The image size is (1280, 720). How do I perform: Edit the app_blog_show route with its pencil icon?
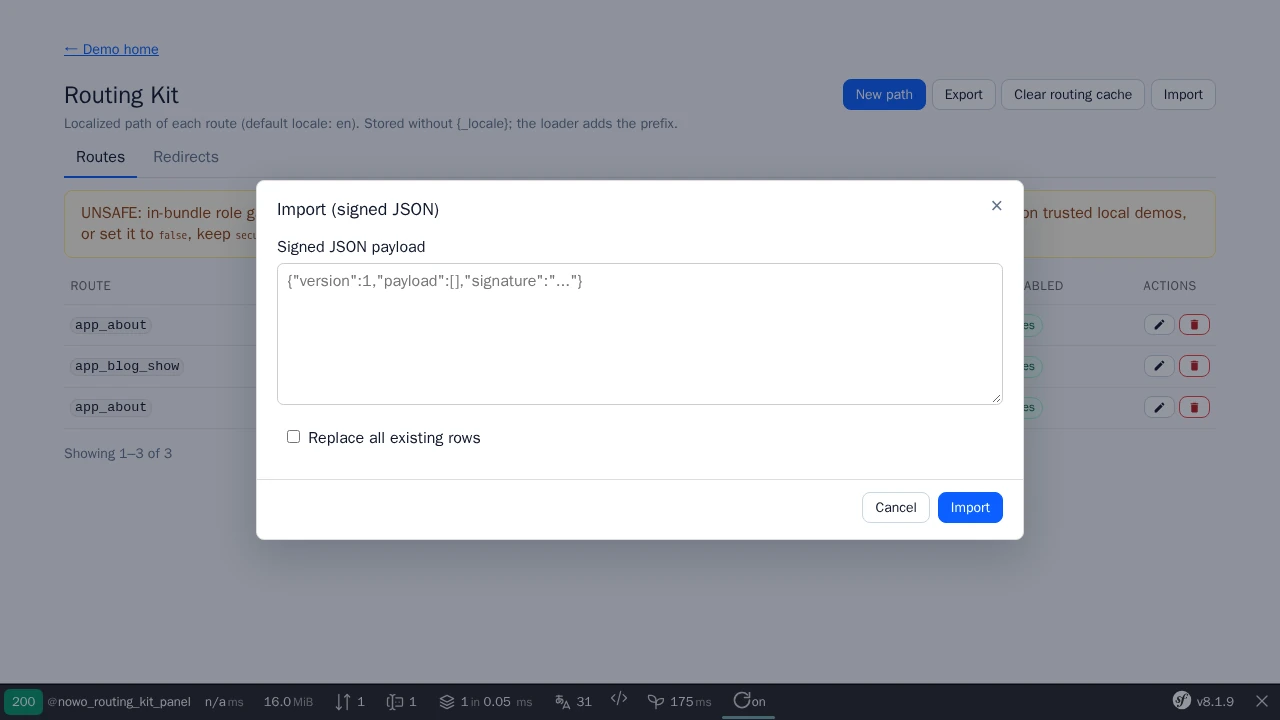1159,366
